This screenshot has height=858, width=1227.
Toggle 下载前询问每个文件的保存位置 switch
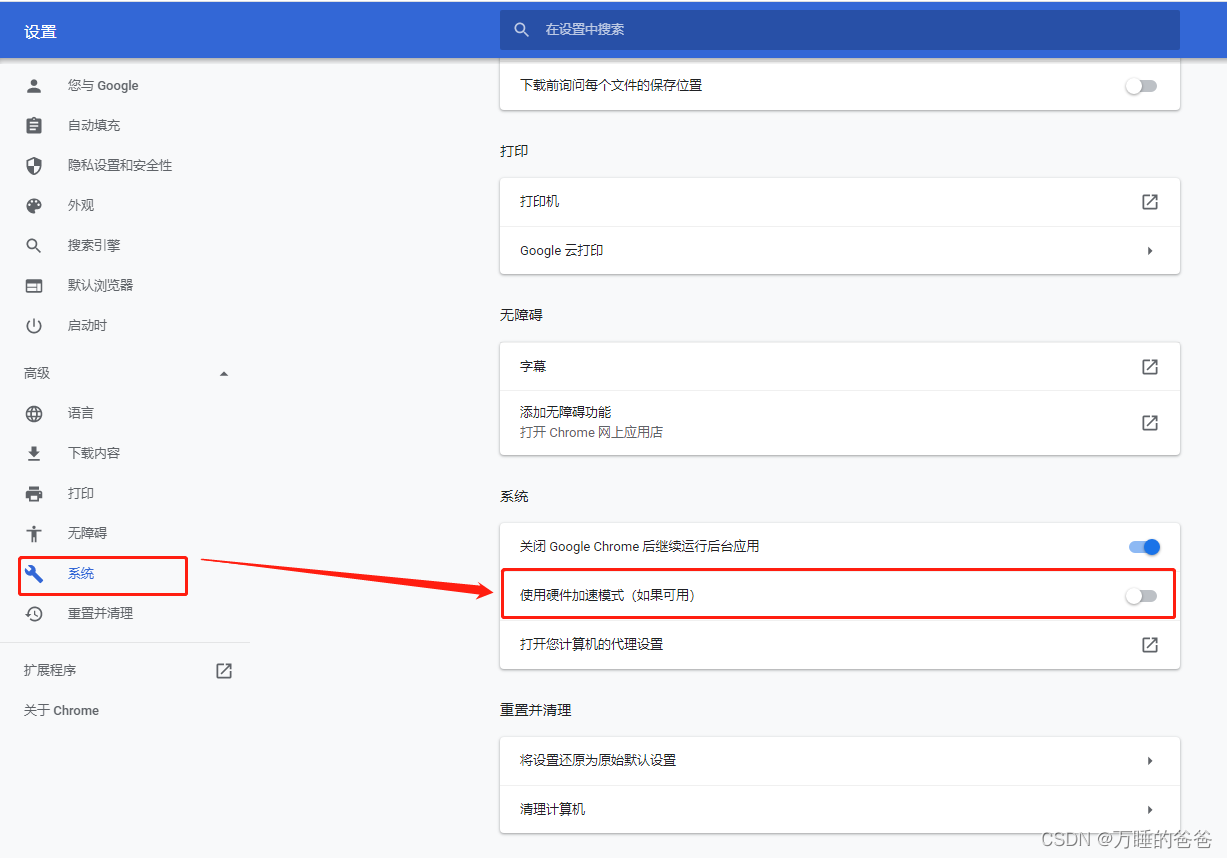coord(1141,86)
